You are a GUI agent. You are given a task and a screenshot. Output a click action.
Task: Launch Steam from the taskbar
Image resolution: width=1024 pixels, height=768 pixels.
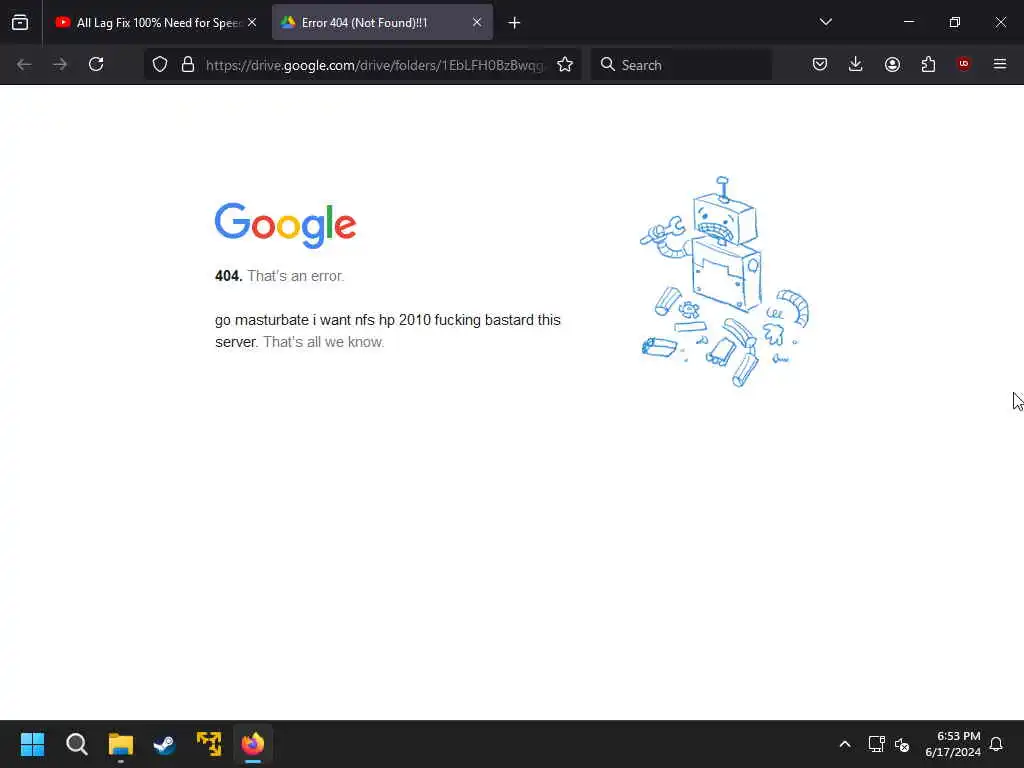point(165,744)
